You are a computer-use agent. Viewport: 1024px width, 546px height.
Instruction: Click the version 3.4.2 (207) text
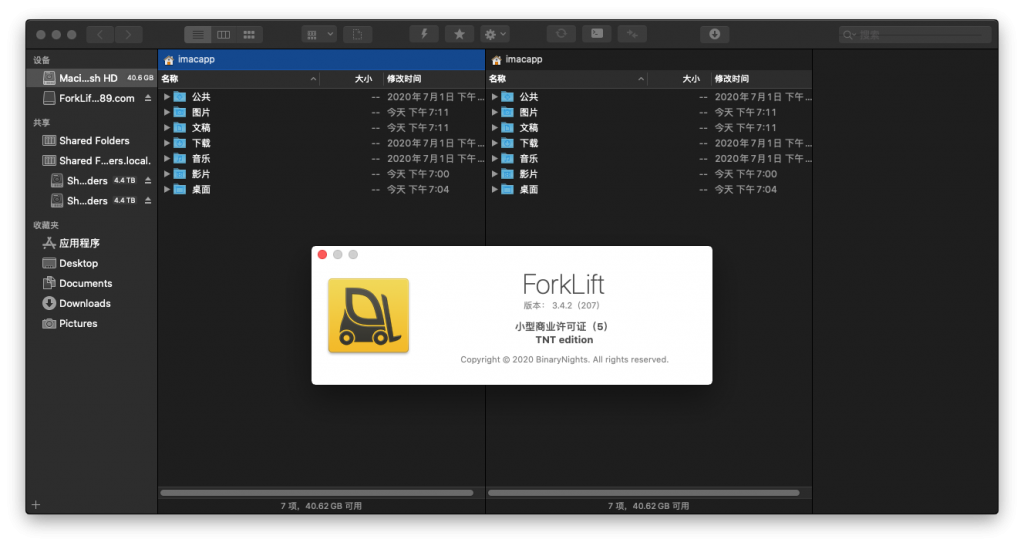pos(562,305)
